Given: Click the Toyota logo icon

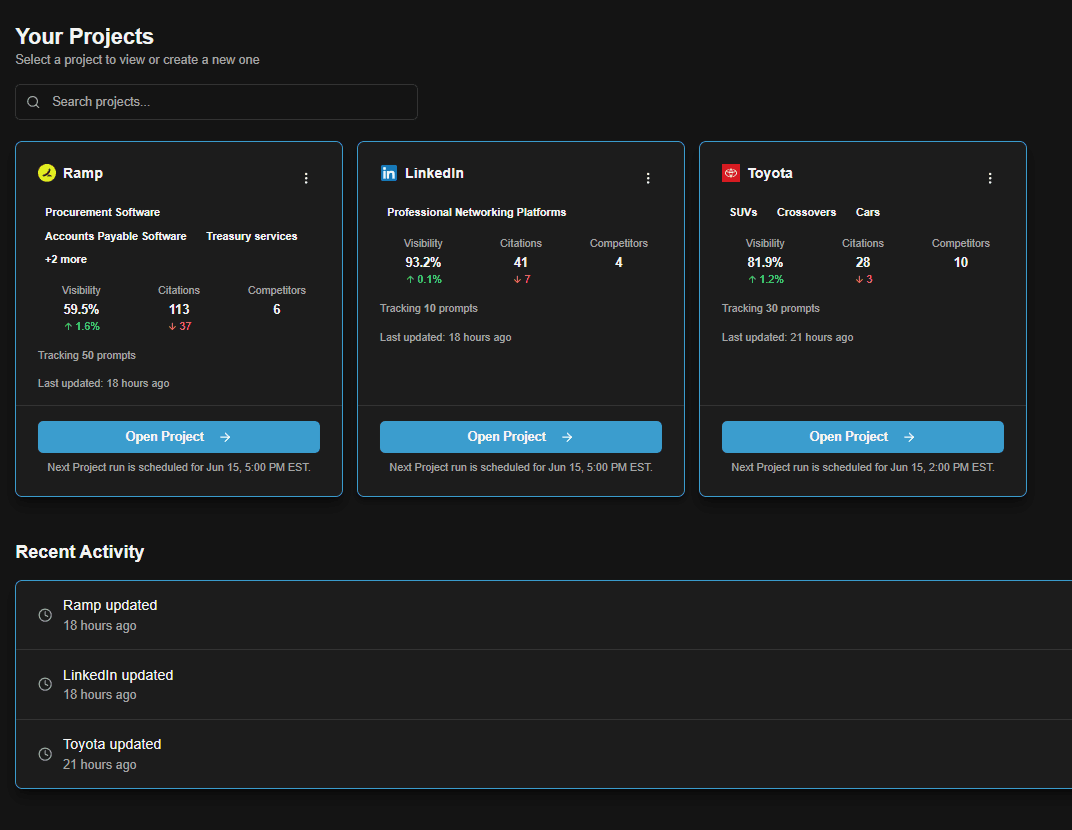Looking at the screenshot, I should [731, 173].
